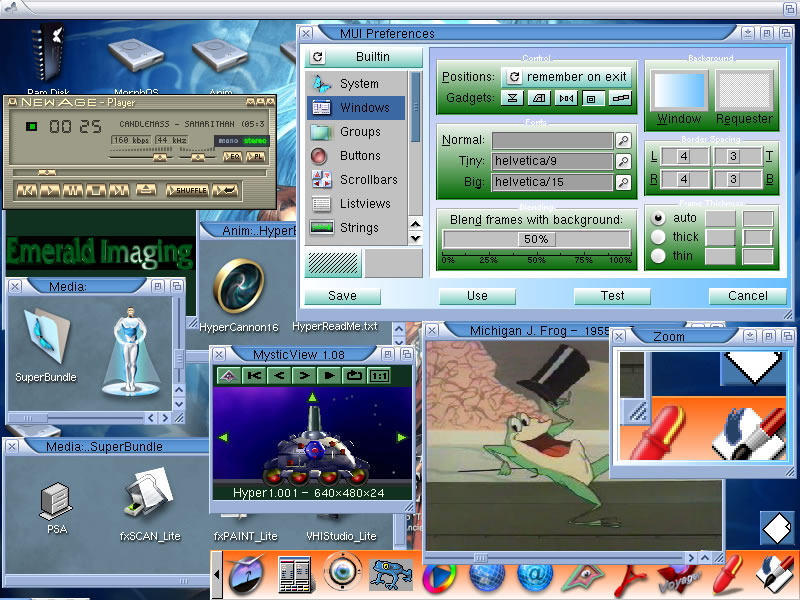Open the Groups settings page

coord(356,132)
